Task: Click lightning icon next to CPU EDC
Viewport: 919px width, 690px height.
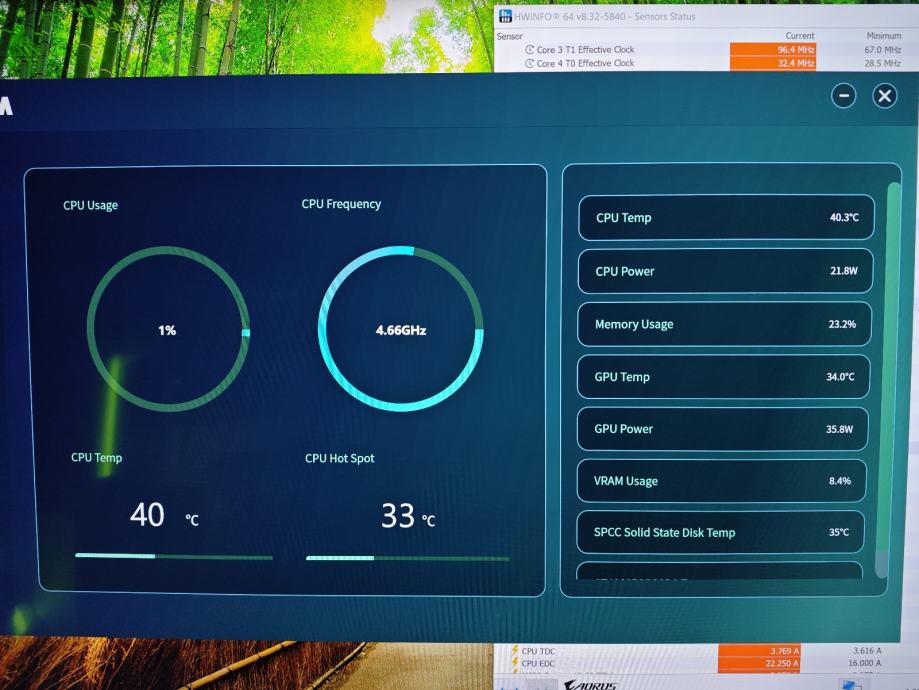Action: (515, 662)
